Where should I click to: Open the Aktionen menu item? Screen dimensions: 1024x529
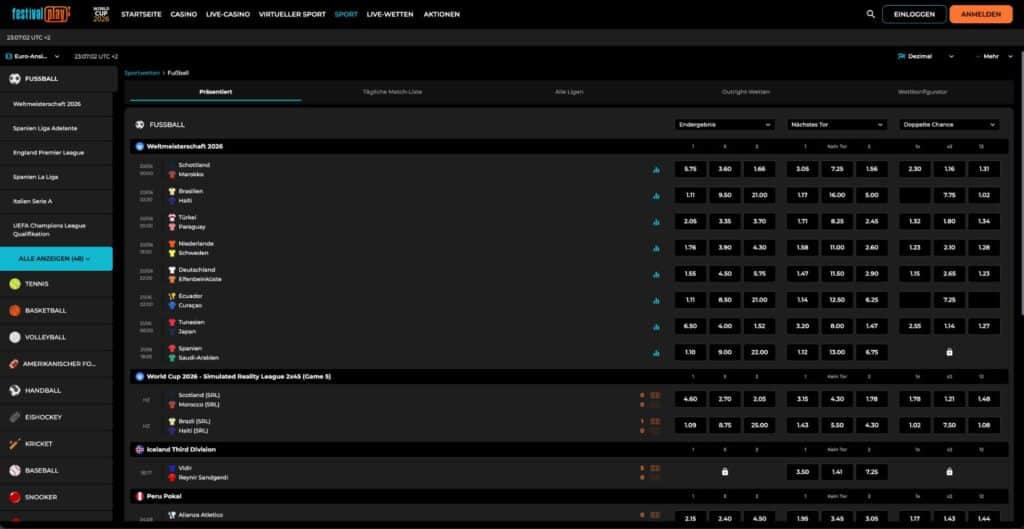pyautogui.click(x=441, y=14)
